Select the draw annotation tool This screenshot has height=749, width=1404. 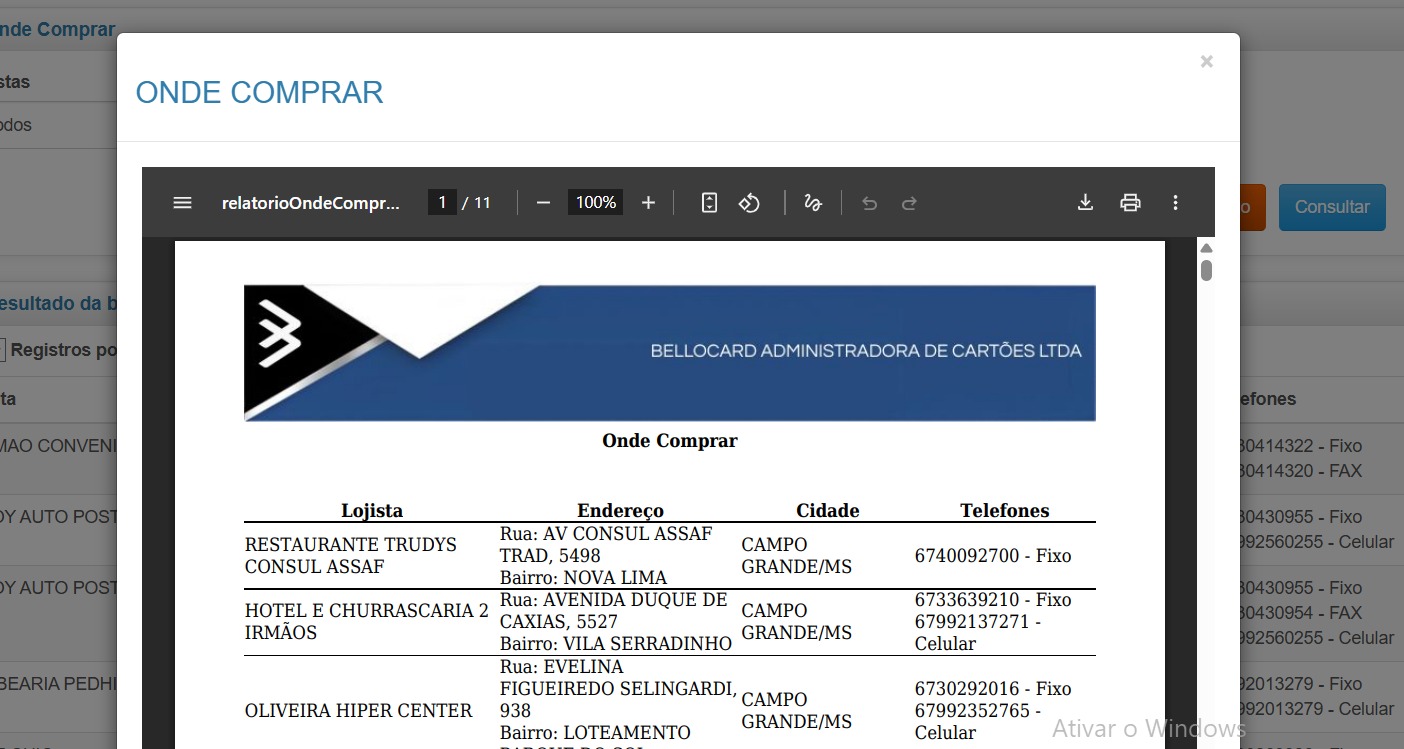[x=813, y=203]
